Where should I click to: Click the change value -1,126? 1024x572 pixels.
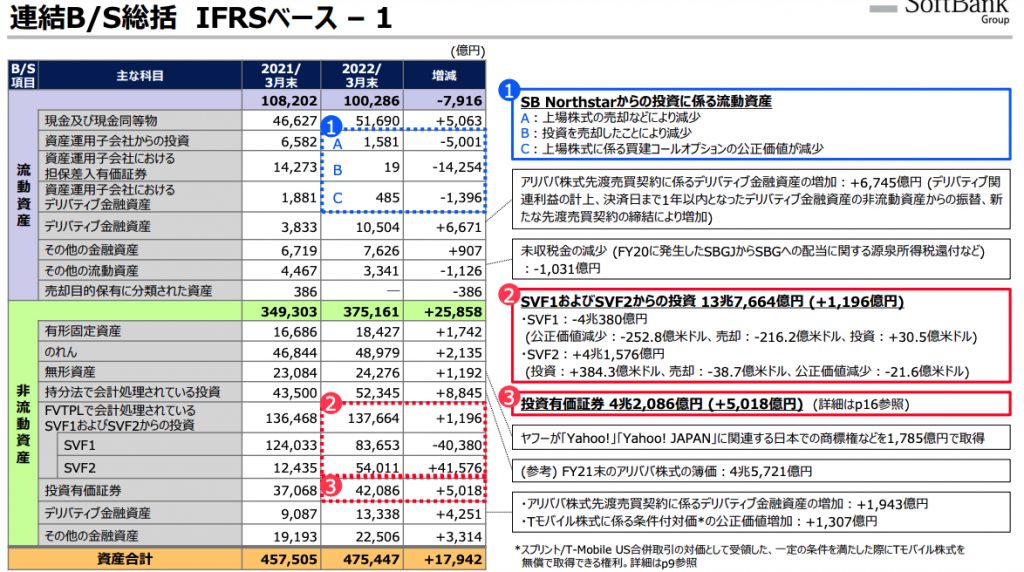pyautogui.click(x=460, y=271)
